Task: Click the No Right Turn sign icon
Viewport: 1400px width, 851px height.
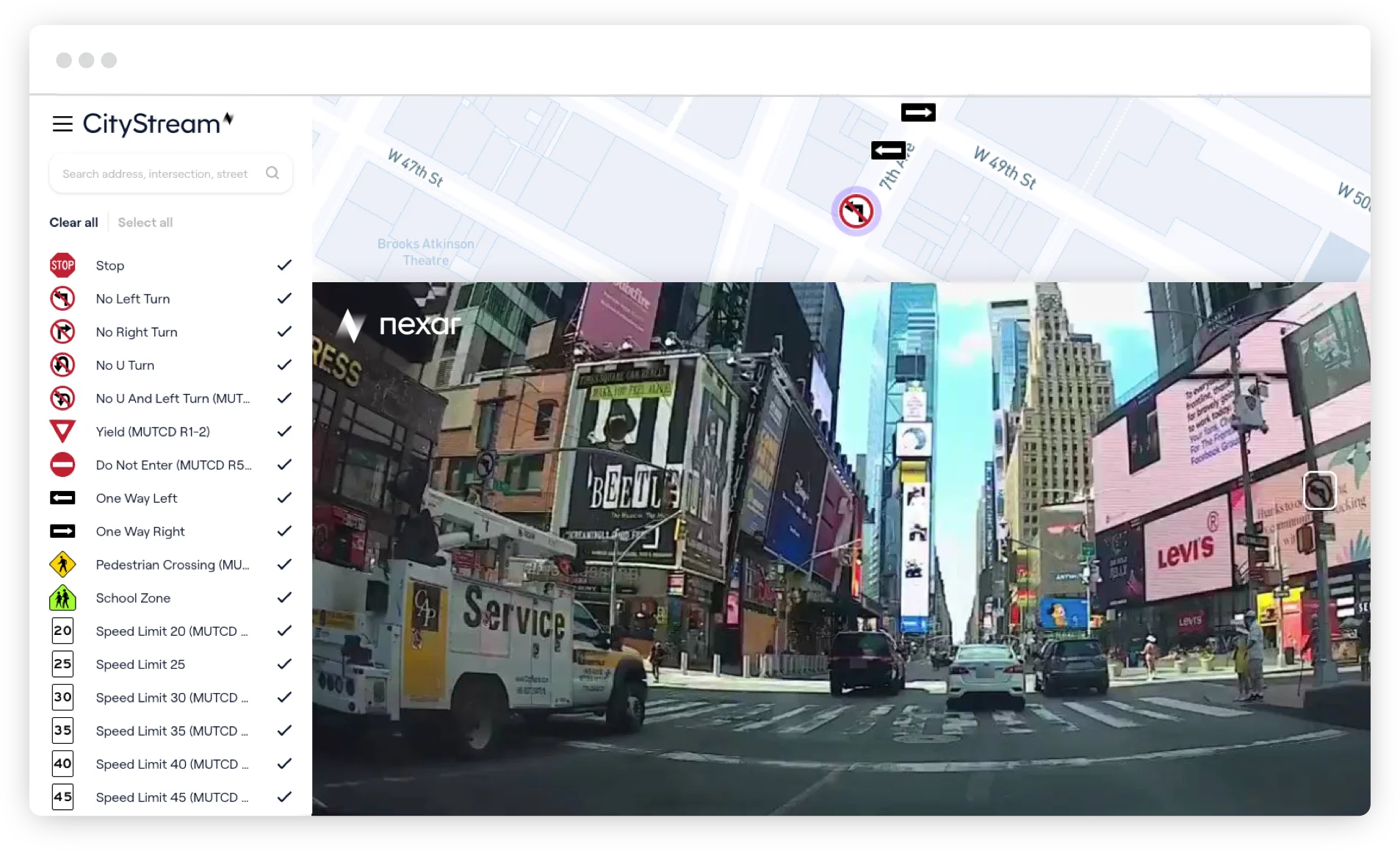Action: coord(63,332)
